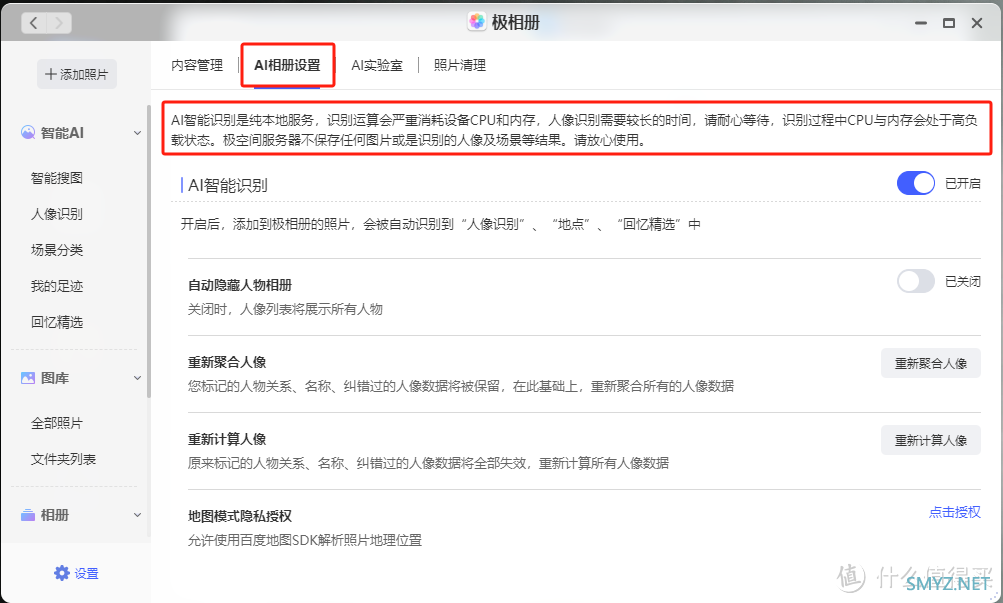This screenshot has width=1003, height=603.
Task: Click the 重新聚合人像 button
Action: (931, 363)
